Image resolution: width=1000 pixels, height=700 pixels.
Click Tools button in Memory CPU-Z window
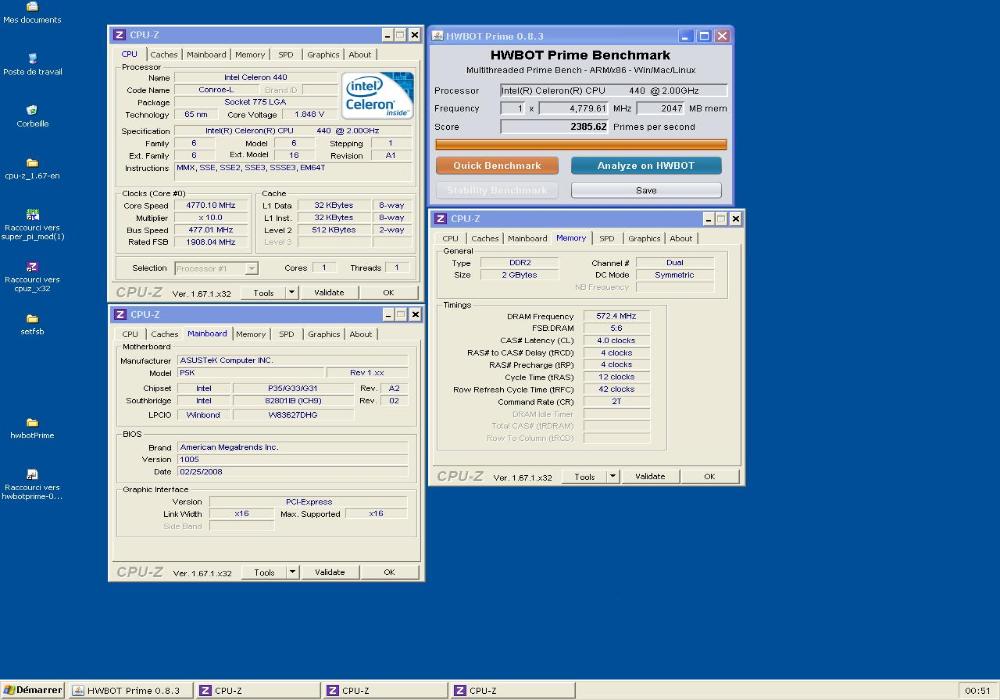(x=584, y=476)
